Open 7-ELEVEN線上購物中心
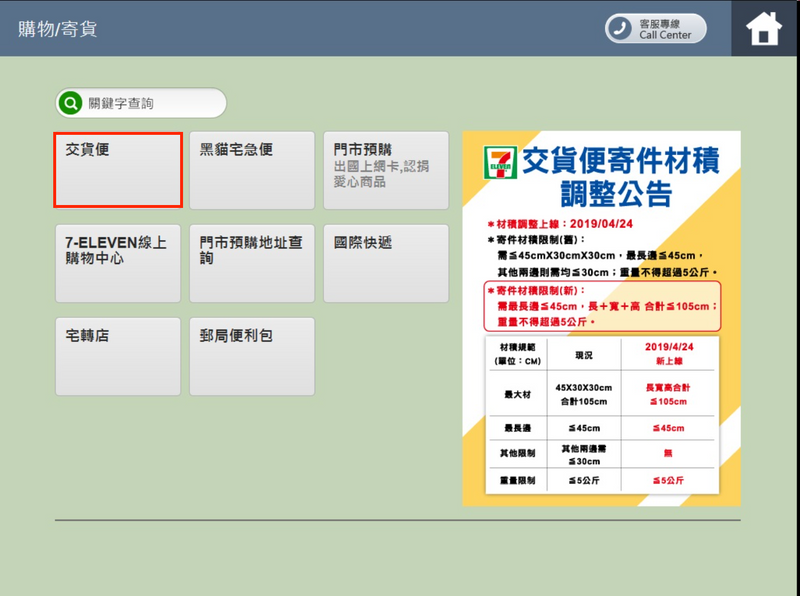 pyautogui.click(x=118, y=263)
